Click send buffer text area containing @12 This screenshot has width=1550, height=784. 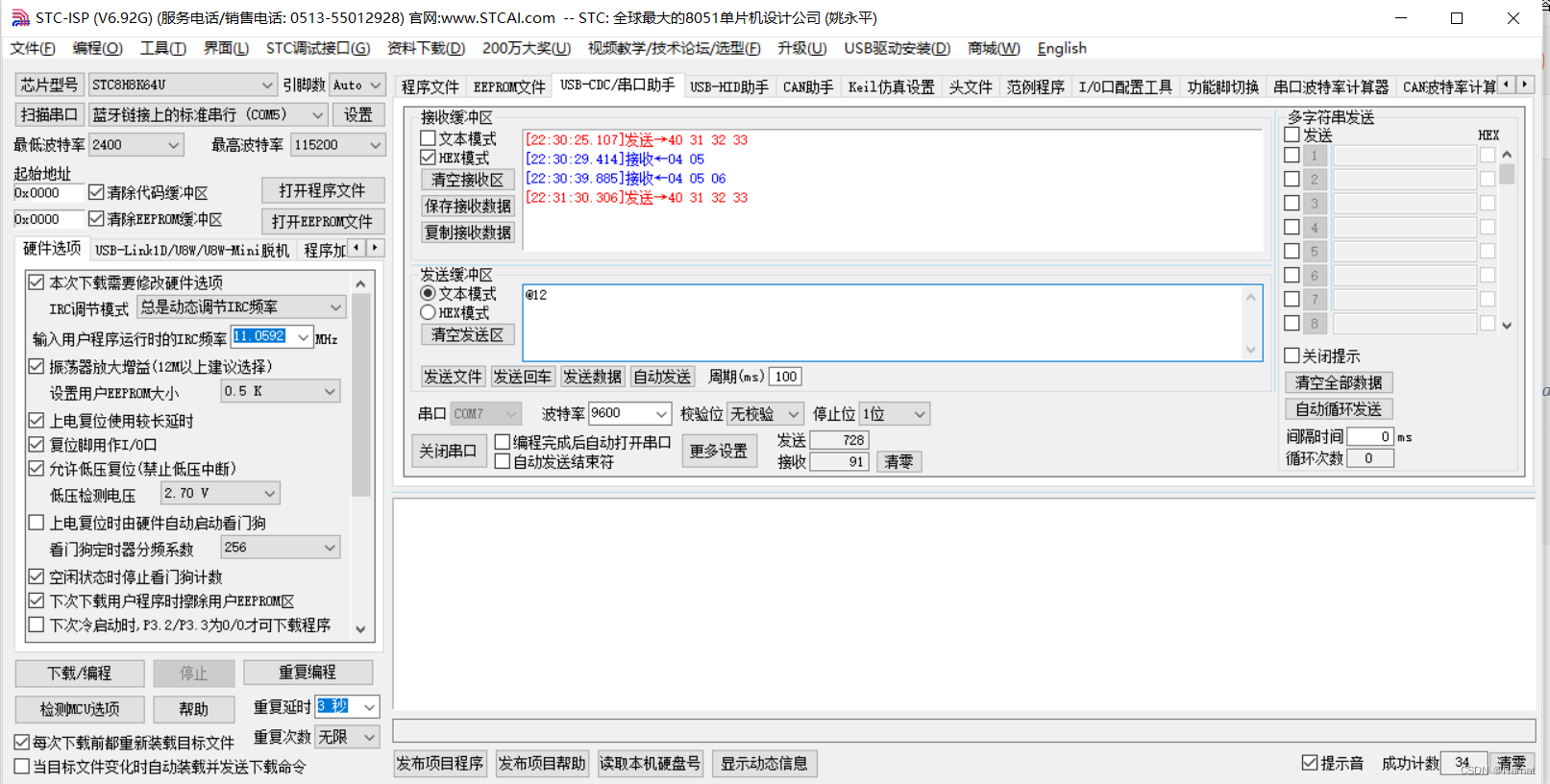coord(893,322)
